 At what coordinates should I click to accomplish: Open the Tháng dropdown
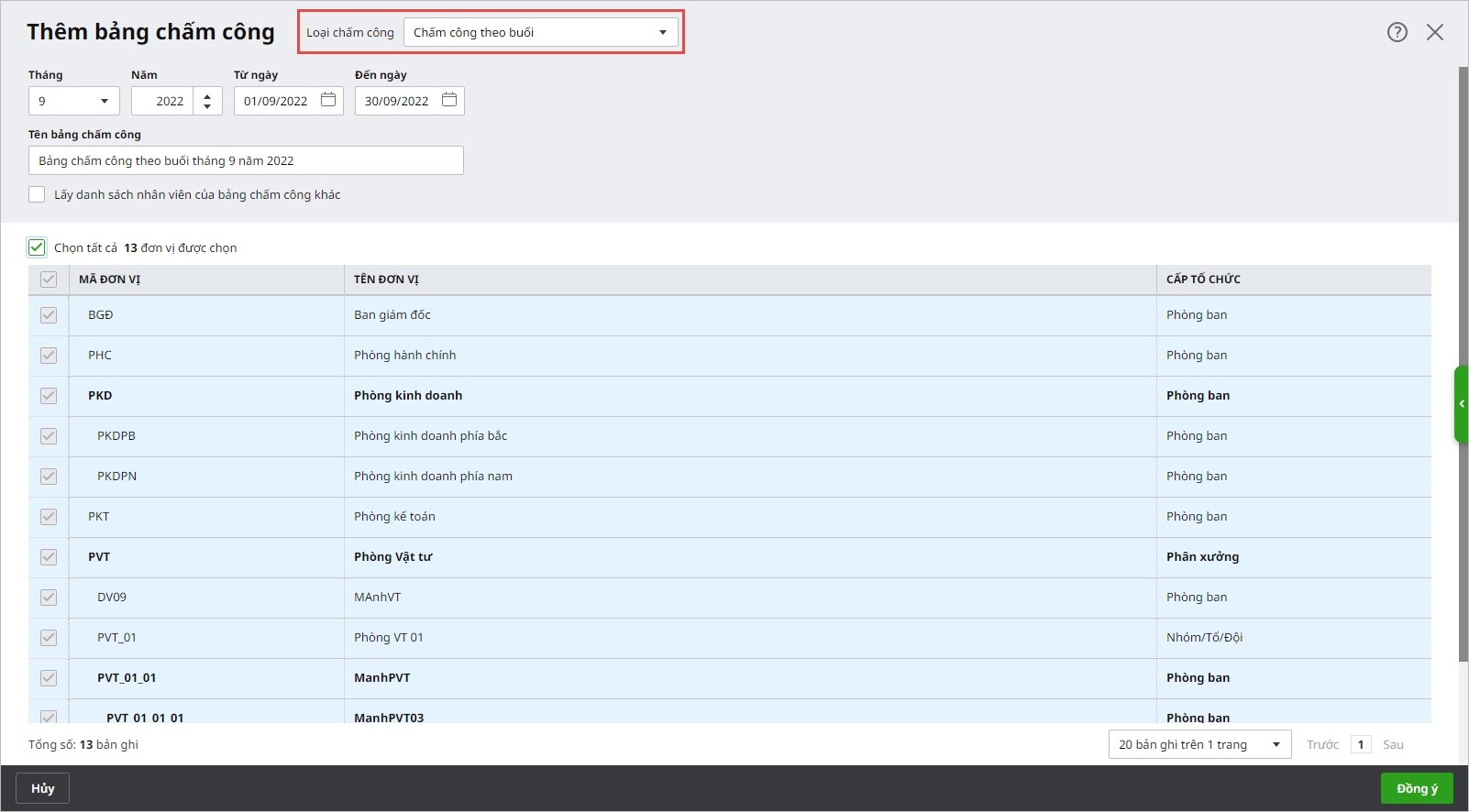click(x=74, y=101)
